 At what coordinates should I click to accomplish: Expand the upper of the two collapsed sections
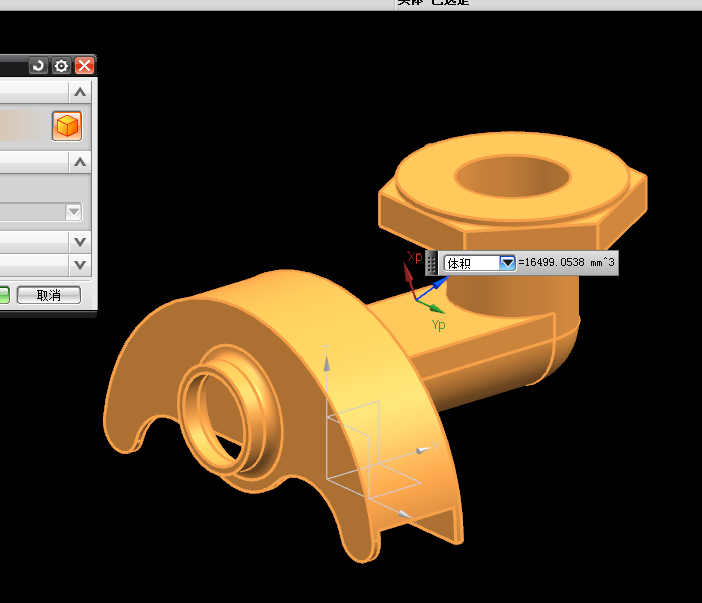(79, 241)
